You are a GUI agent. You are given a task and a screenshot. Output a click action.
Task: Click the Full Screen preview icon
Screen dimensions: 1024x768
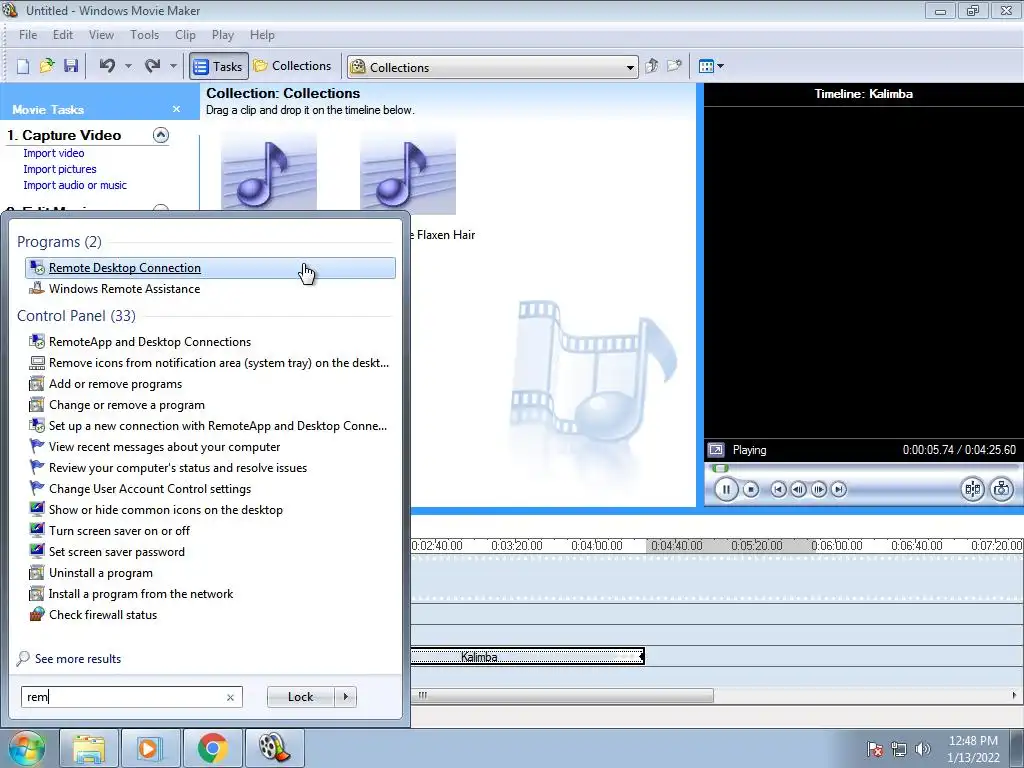[x=716, y=450]
